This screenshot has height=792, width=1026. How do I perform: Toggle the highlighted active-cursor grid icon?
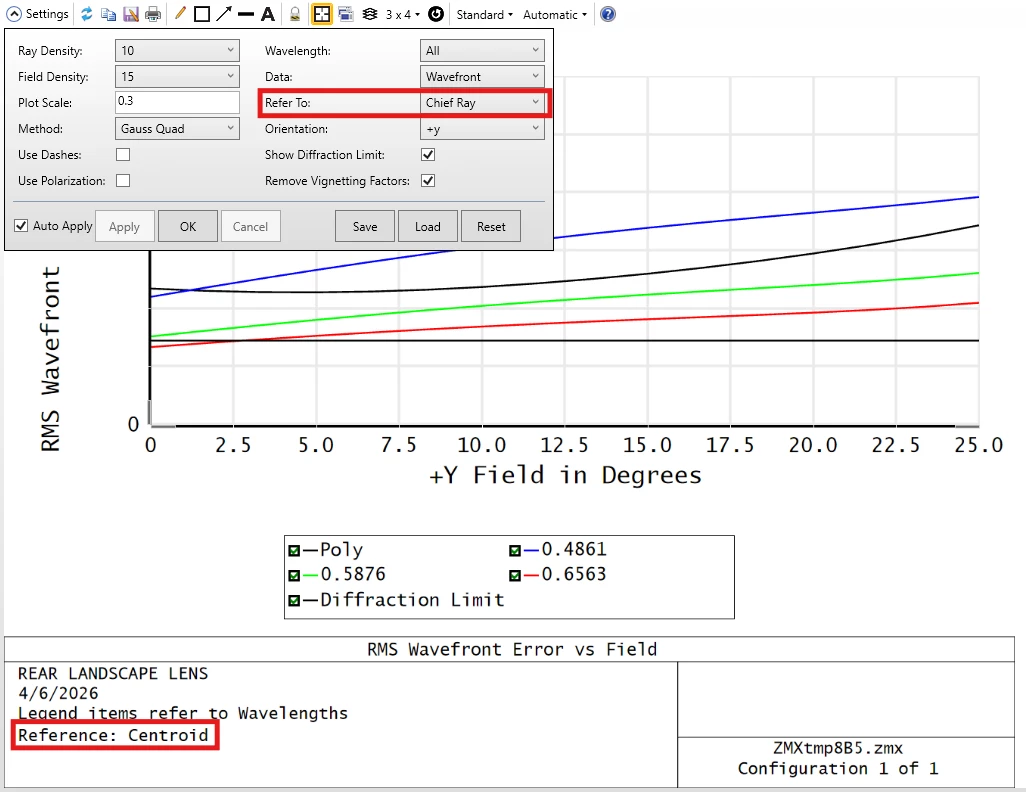click(x=321, y=14)
